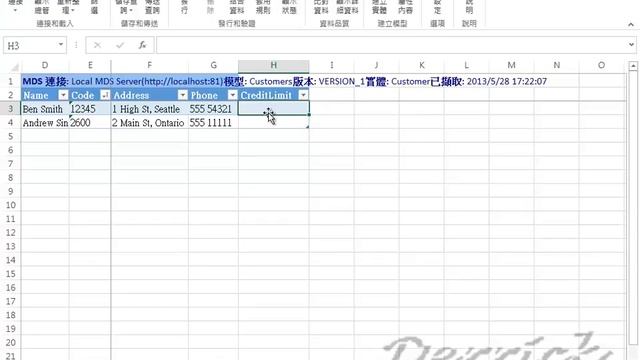Select column F header
This screenshot has width=640, height=360.
pos(149,65)
